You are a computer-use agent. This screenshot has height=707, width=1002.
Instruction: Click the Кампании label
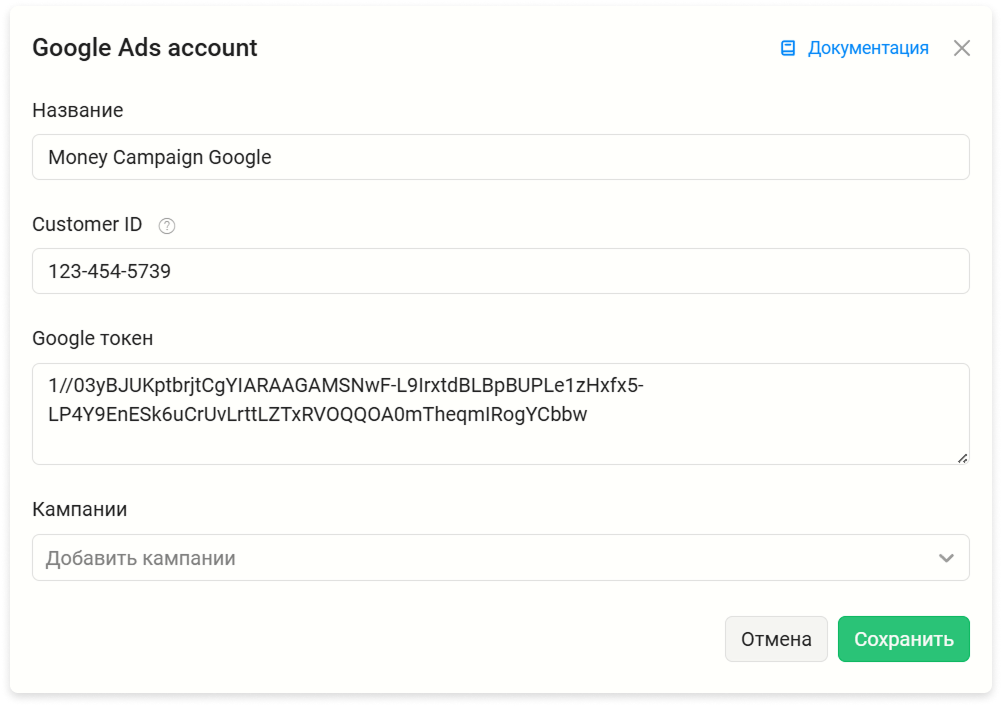click(80, 509)
